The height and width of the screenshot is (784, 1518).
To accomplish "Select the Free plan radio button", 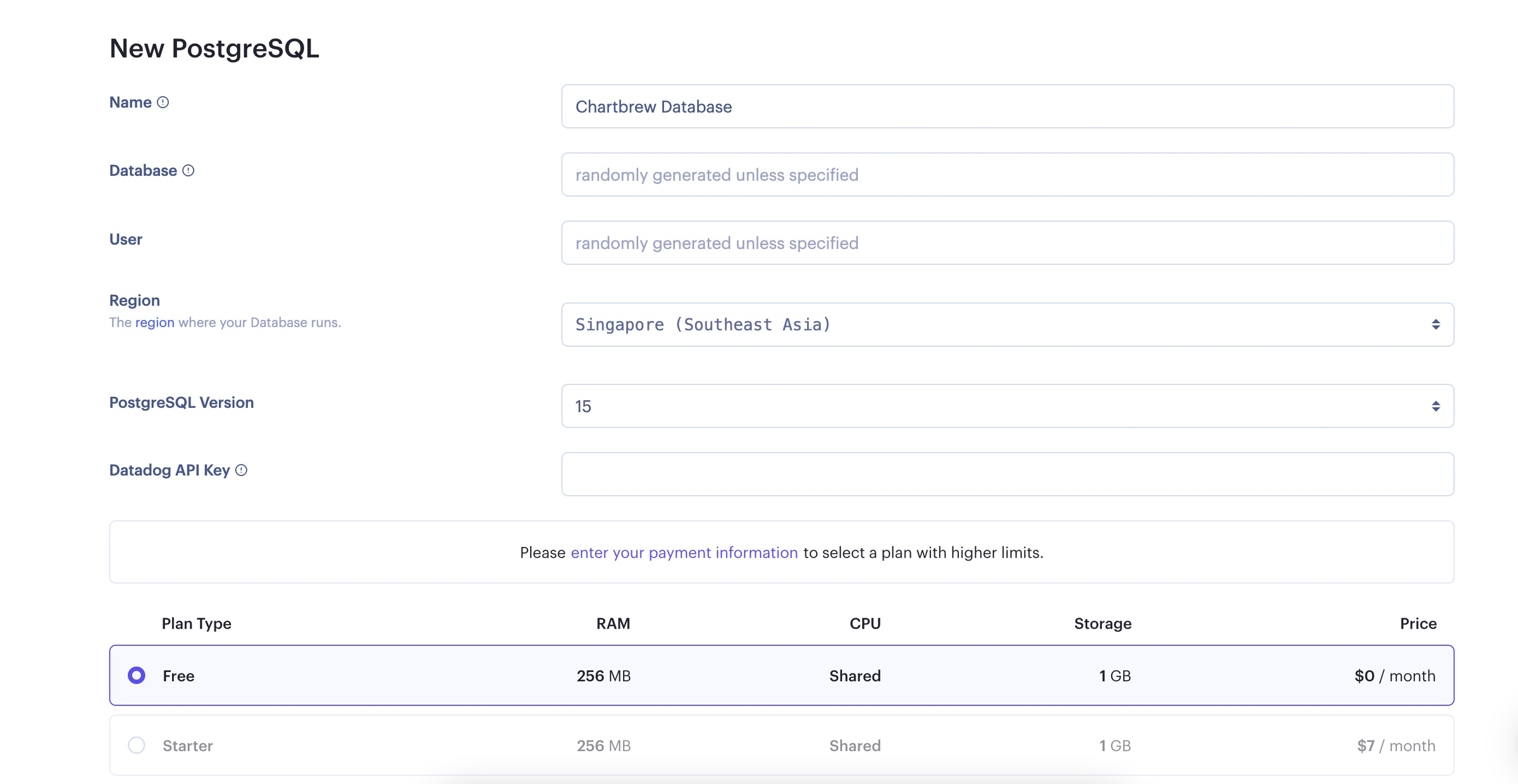I will click(136, 675).
